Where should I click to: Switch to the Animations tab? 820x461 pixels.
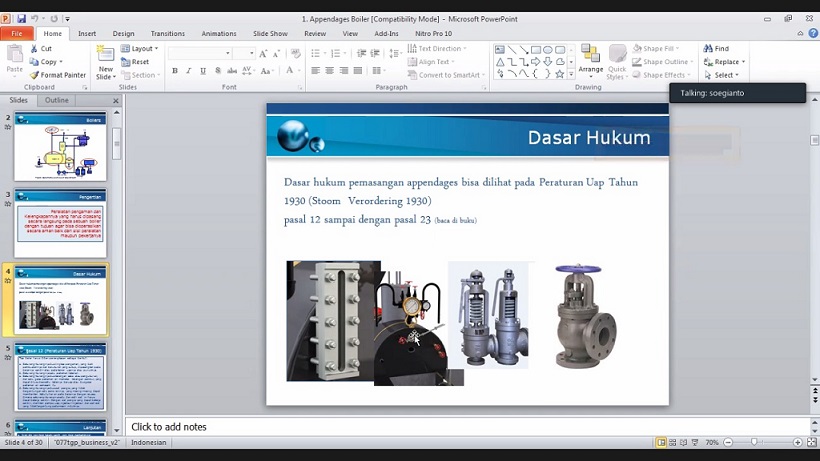click(219, 33)
